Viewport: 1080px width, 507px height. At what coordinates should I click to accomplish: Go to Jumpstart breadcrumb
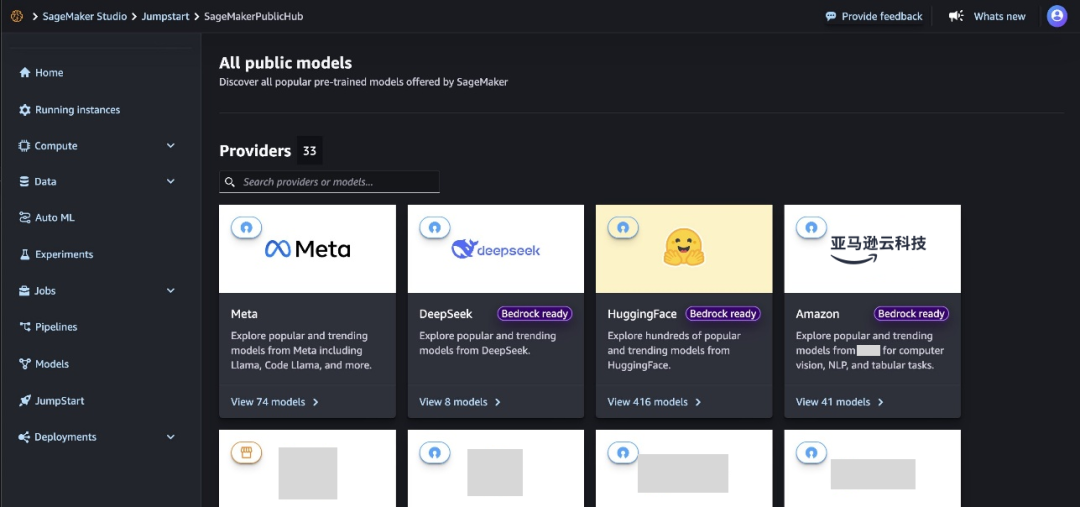pos(165,16)
